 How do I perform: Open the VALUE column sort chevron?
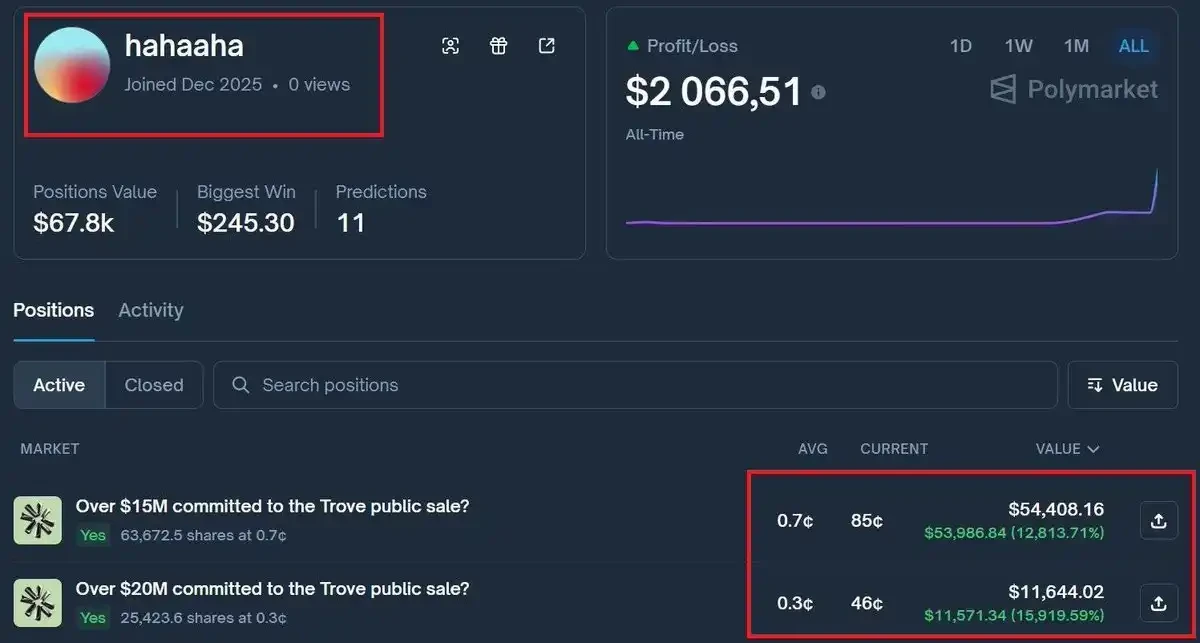pos(1091,448)
